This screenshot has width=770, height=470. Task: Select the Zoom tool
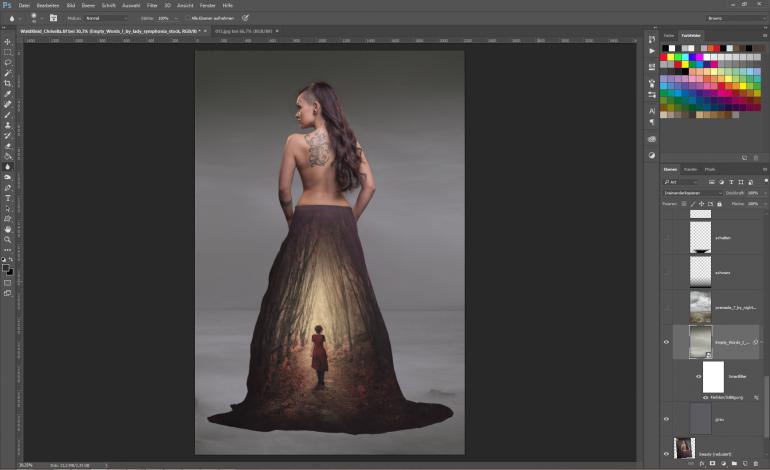pyautogui.click(x=7, y=240)
